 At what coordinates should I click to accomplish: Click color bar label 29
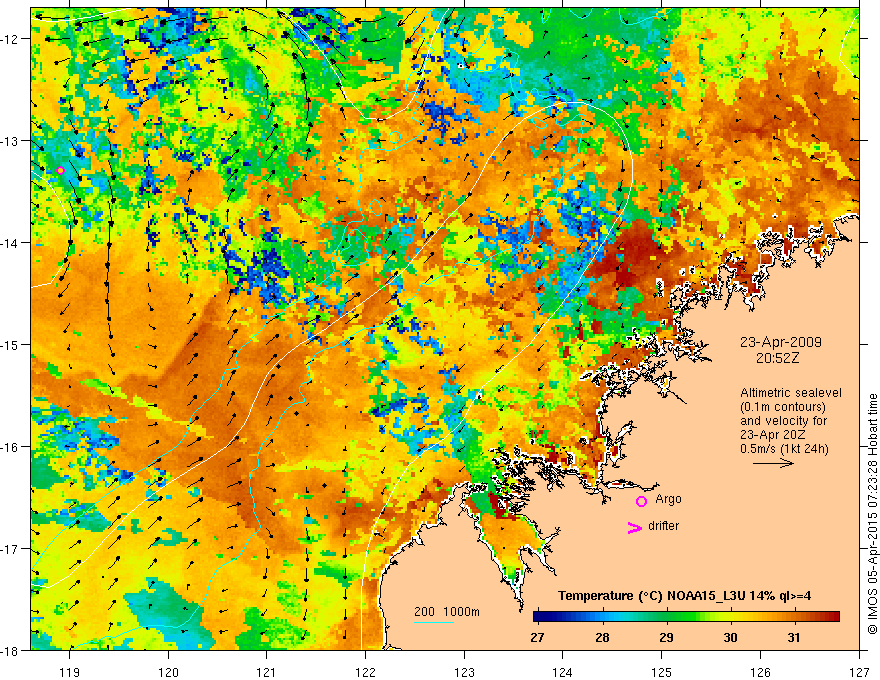coord(666,638)
